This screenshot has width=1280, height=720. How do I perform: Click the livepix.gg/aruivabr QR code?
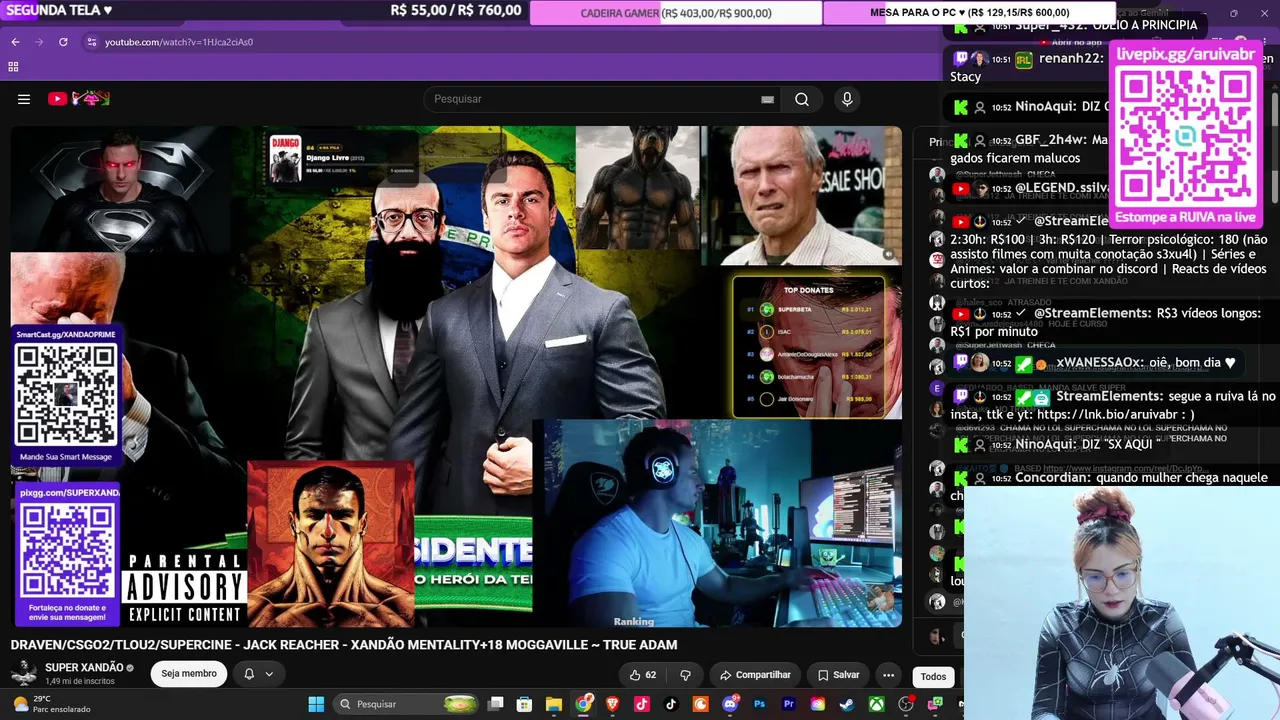tap(1185, 137)
